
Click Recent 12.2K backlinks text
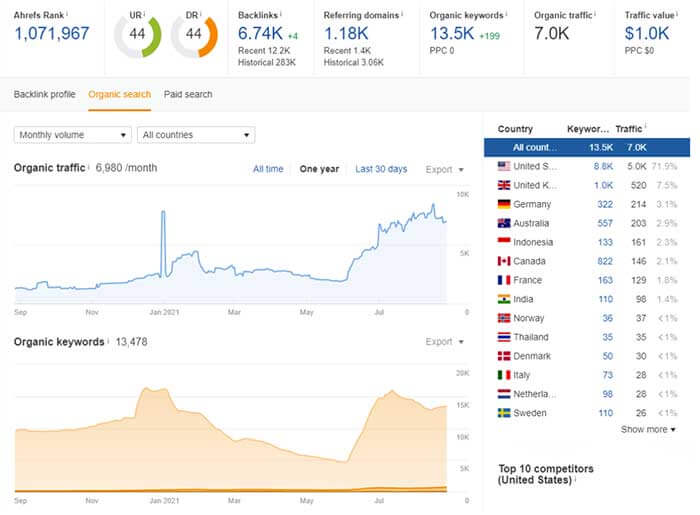[x=264, y=50]
